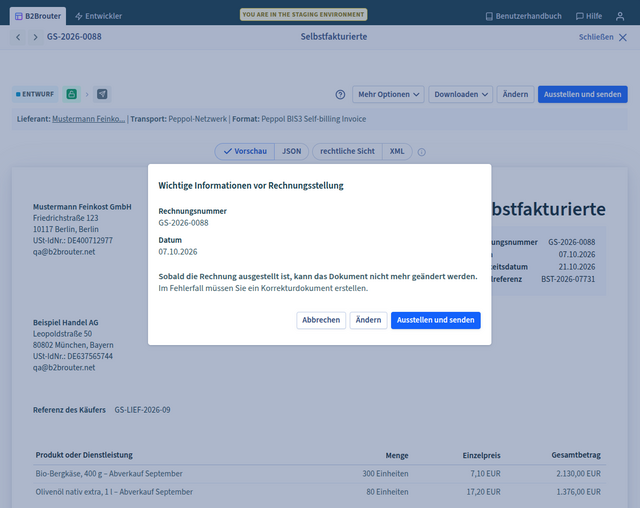The height and width of the screenshot is (508, 640).
Task: Click the 1.376,00 EUR total cell
Action: pos(578,492)
